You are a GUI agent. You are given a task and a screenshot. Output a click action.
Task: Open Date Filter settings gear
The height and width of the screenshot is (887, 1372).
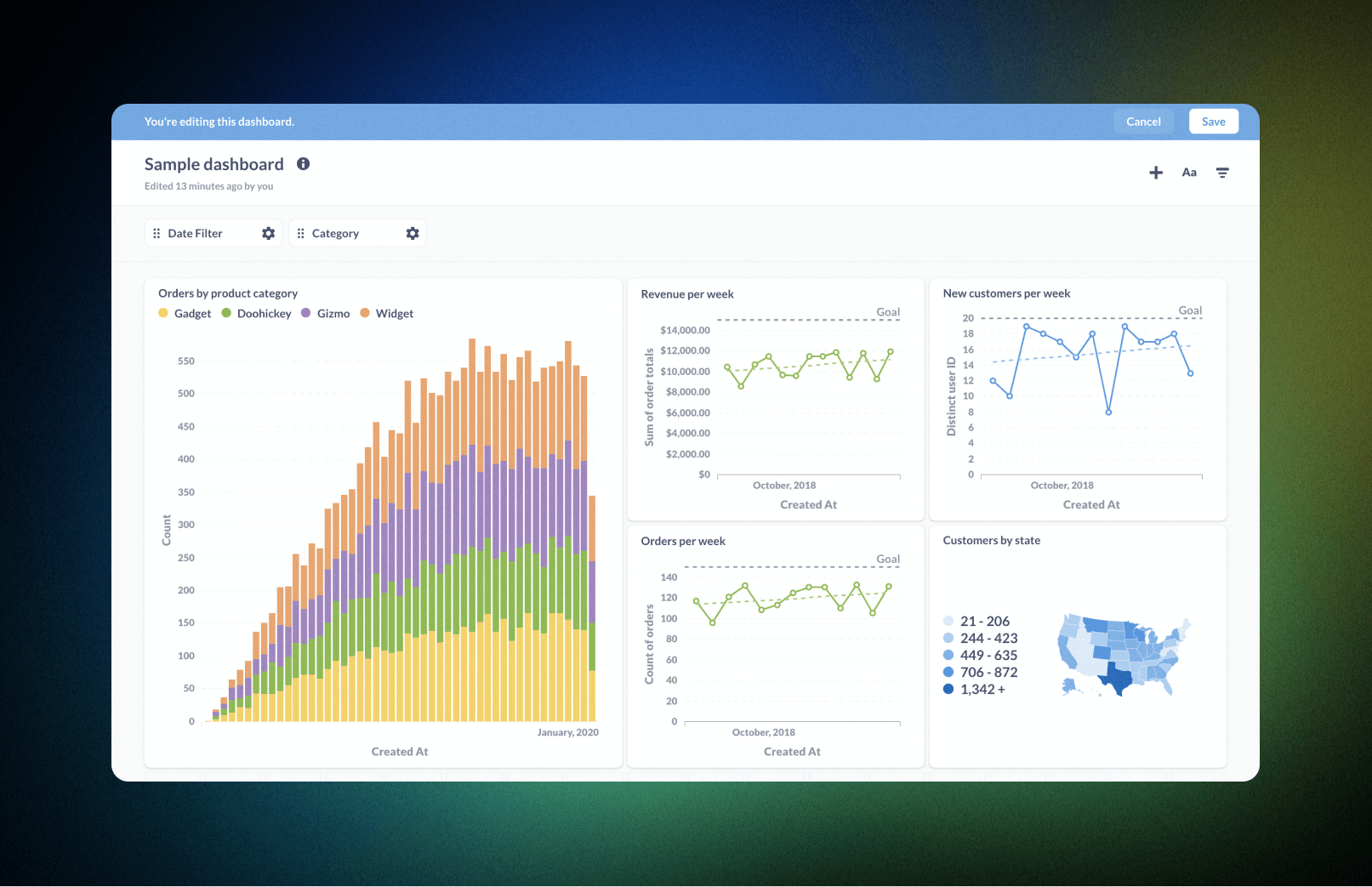[x=269, y=233]
